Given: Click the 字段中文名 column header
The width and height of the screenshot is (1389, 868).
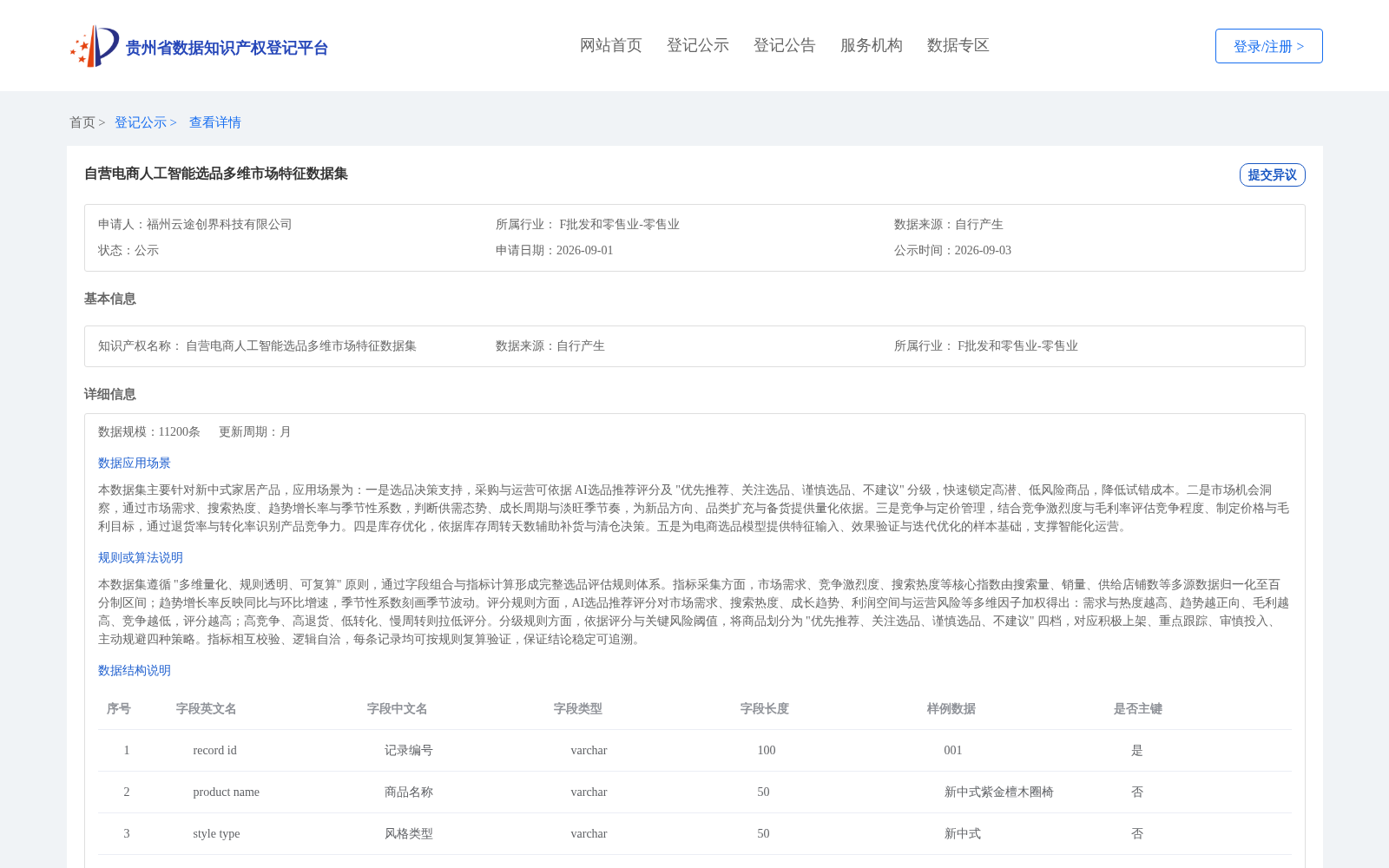Looking at the screenshot, I should [x=398, y=708].
